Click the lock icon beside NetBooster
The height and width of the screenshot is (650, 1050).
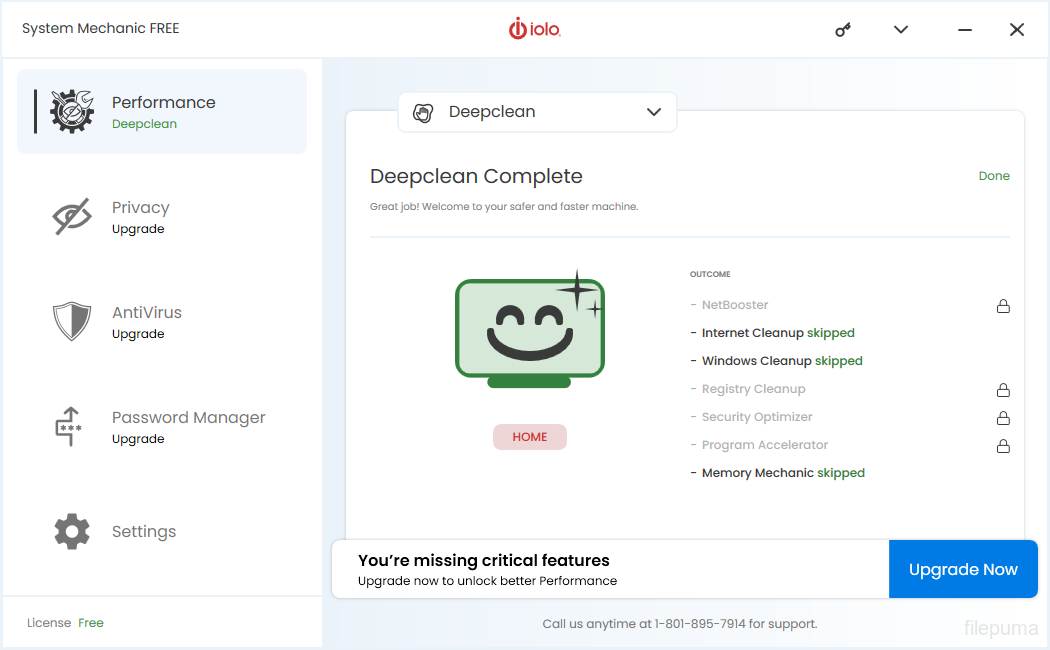point(1003,306)
